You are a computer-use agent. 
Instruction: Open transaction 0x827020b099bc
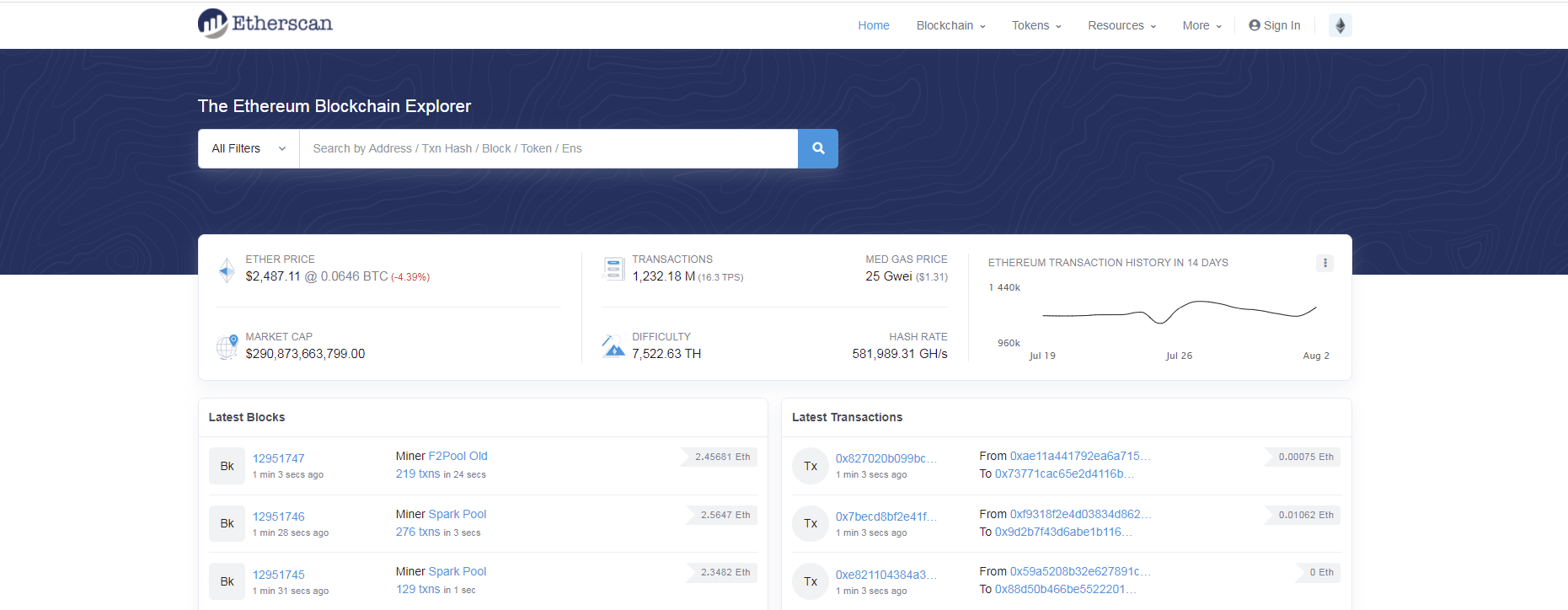(886, 458)
